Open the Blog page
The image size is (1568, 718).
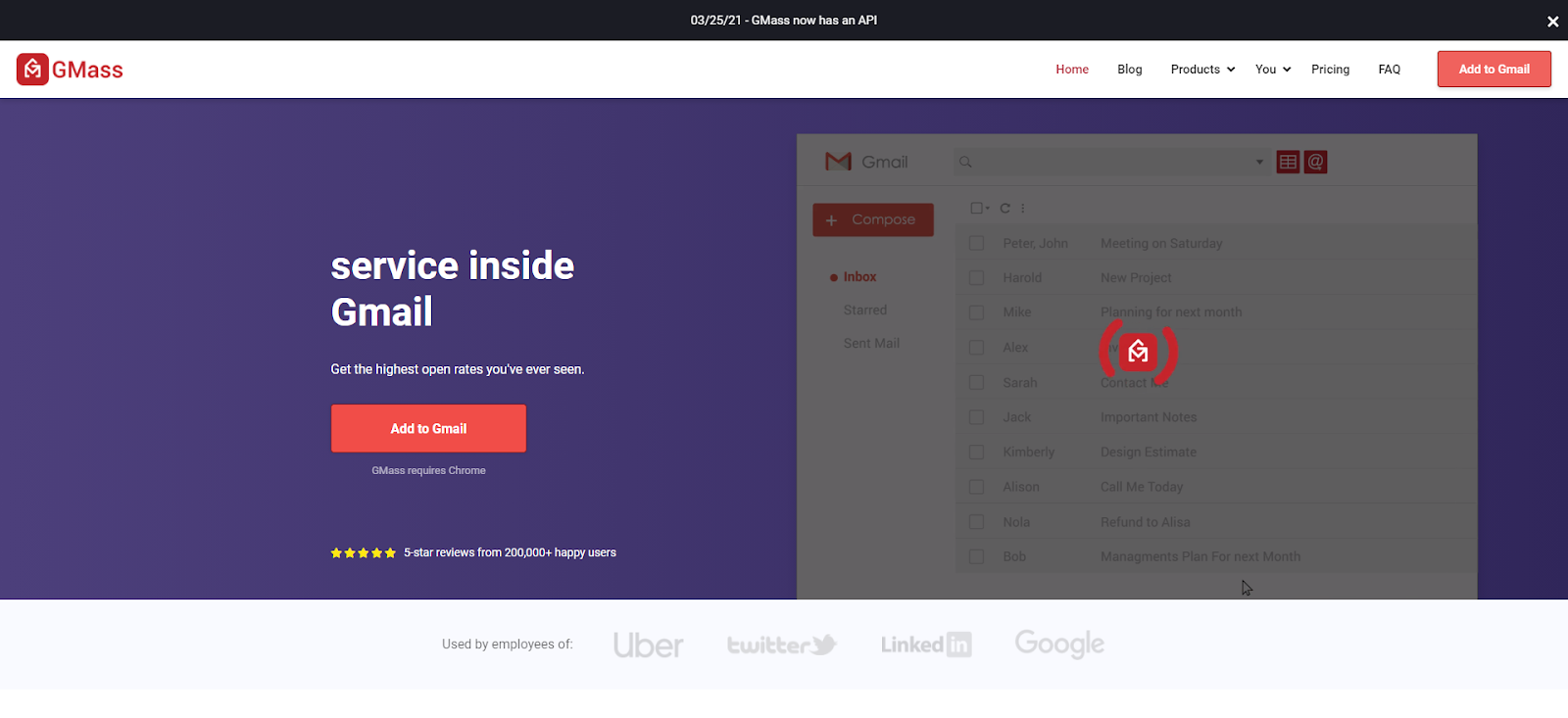click(x=1130, y=70)
